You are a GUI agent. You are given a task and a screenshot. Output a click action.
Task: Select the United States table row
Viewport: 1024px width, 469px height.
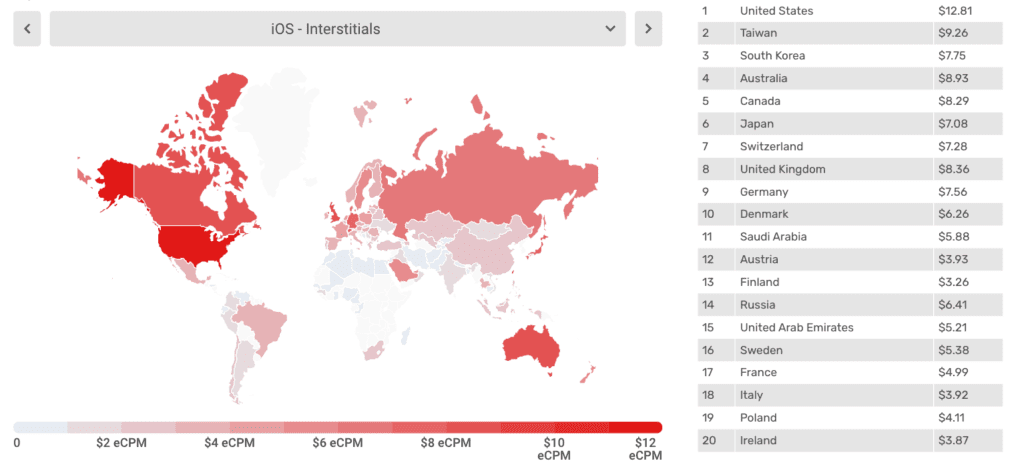click(x=849, y=11)
